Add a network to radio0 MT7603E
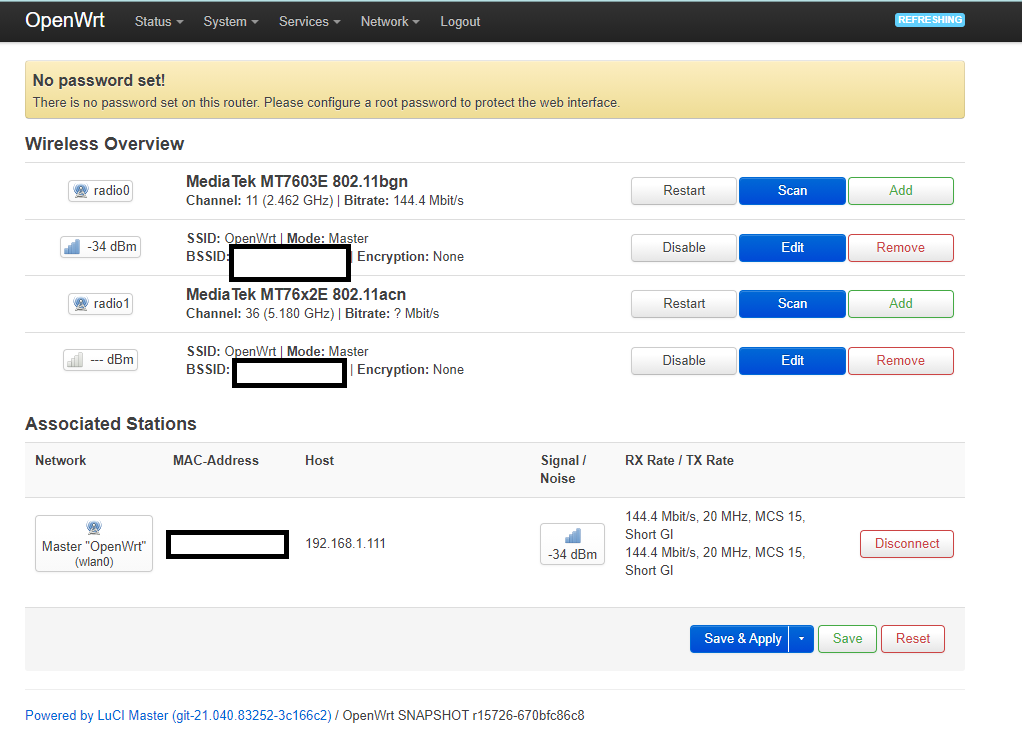Image resolution: width=1022 pixels, height=744 pixels. pyautogui.click(x=900, y=191)
